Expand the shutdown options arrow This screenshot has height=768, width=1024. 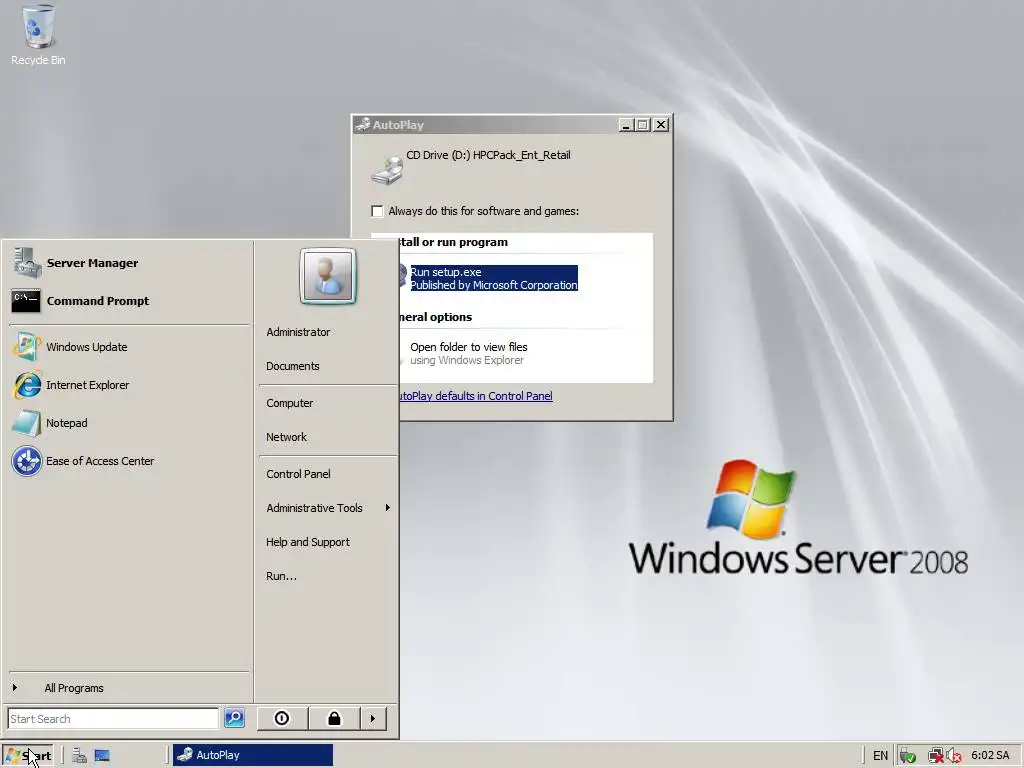click(373, 718)
